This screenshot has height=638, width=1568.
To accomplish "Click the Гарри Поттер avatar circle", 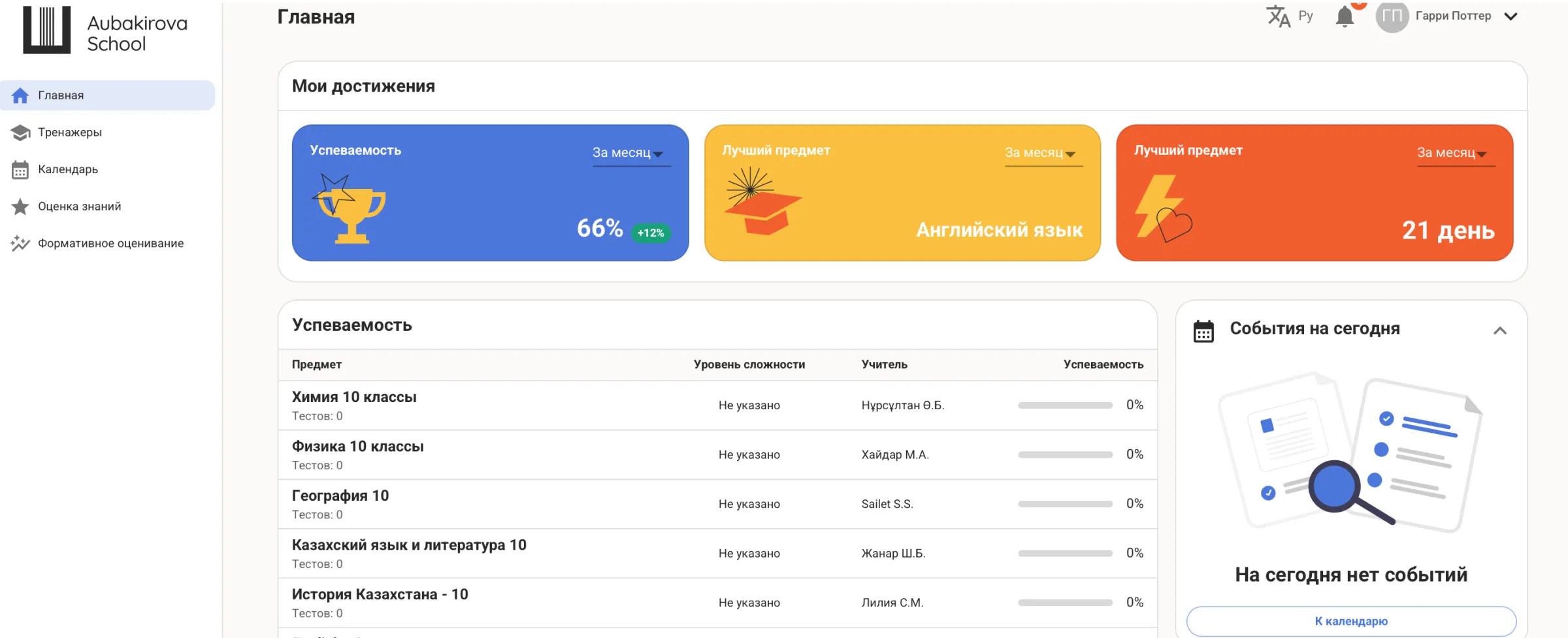I will click(1392, 16).
